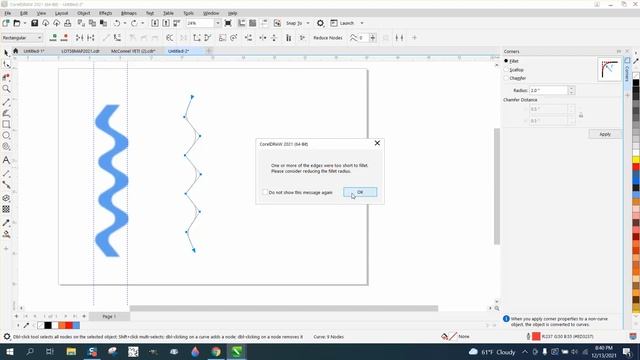The width and height of the screenshot is (640, 360).
Task: Click the new document plus tab button
Action: 209,51
